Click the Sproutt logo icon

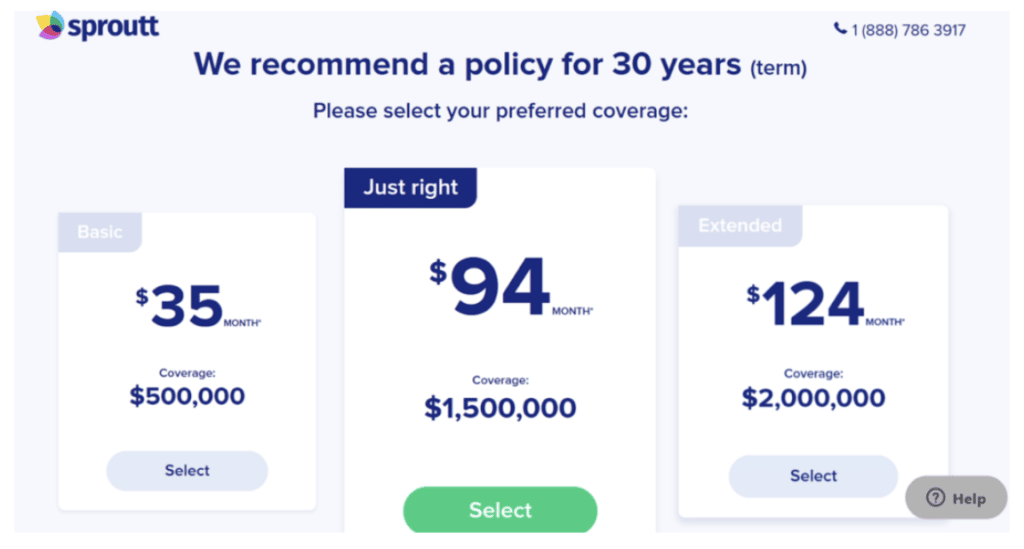50,26
